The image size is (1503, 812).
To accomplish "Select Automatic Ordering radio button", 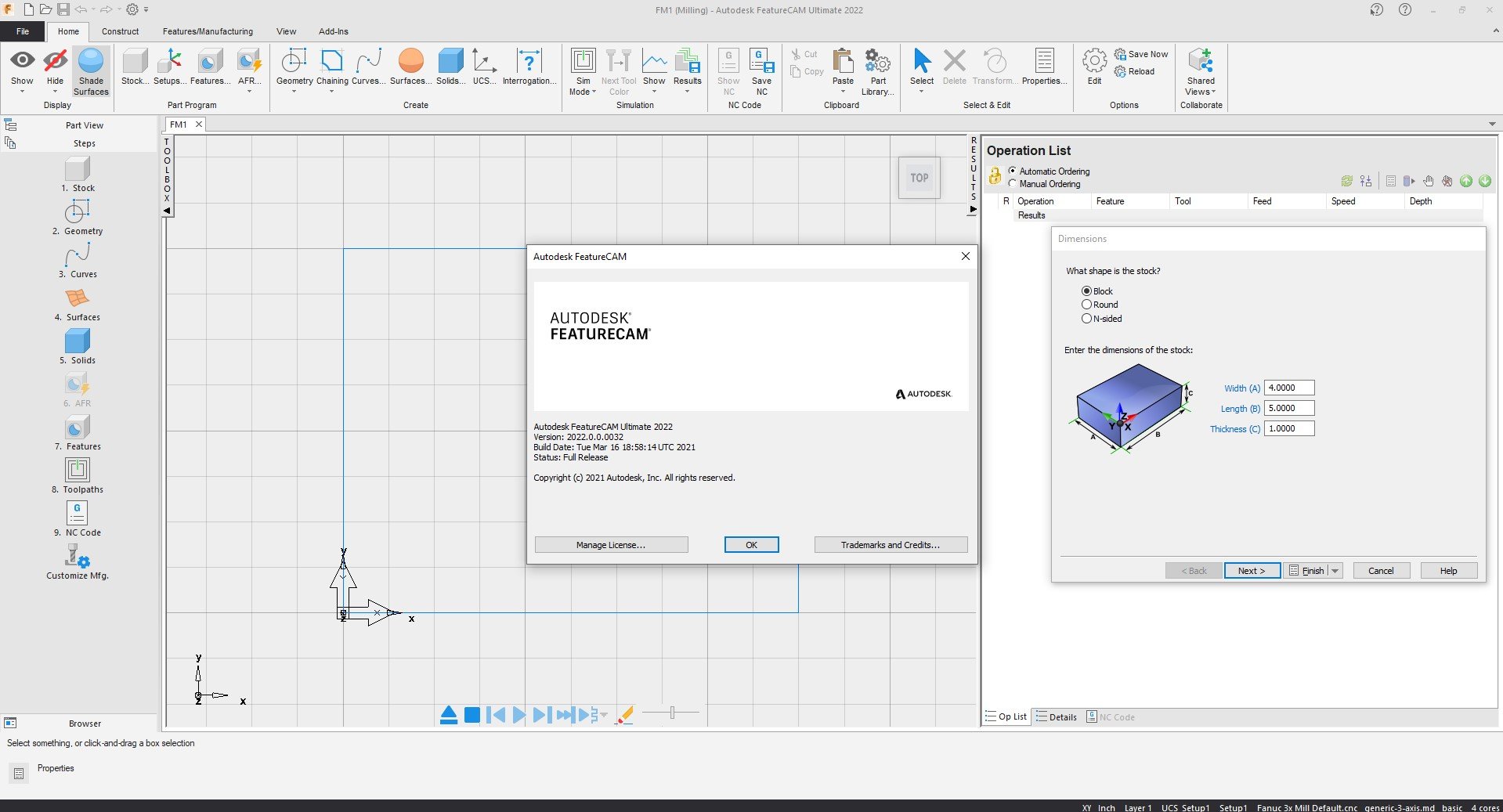I will click(1013, 171).
